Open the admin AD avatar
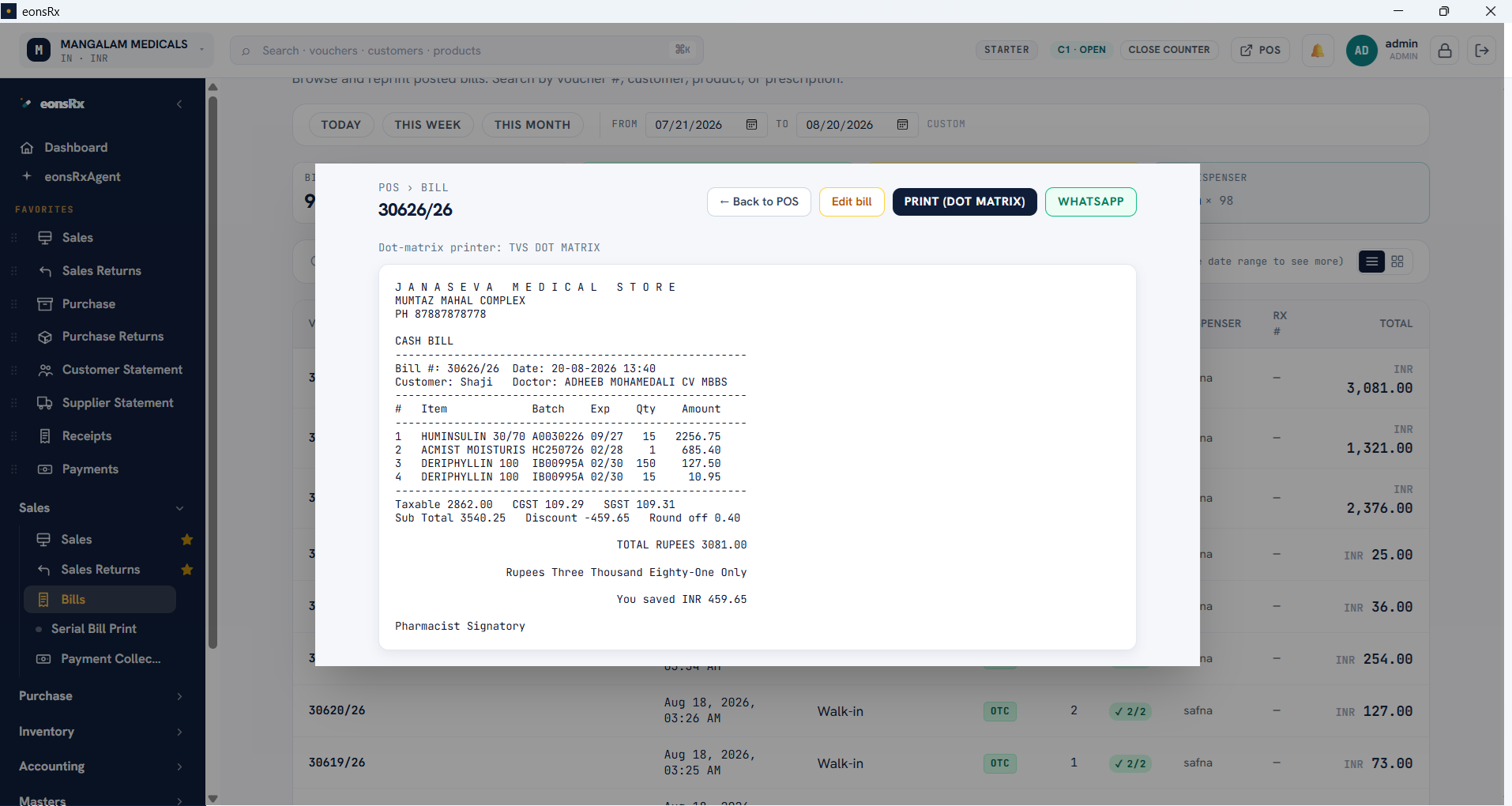 1361,51
